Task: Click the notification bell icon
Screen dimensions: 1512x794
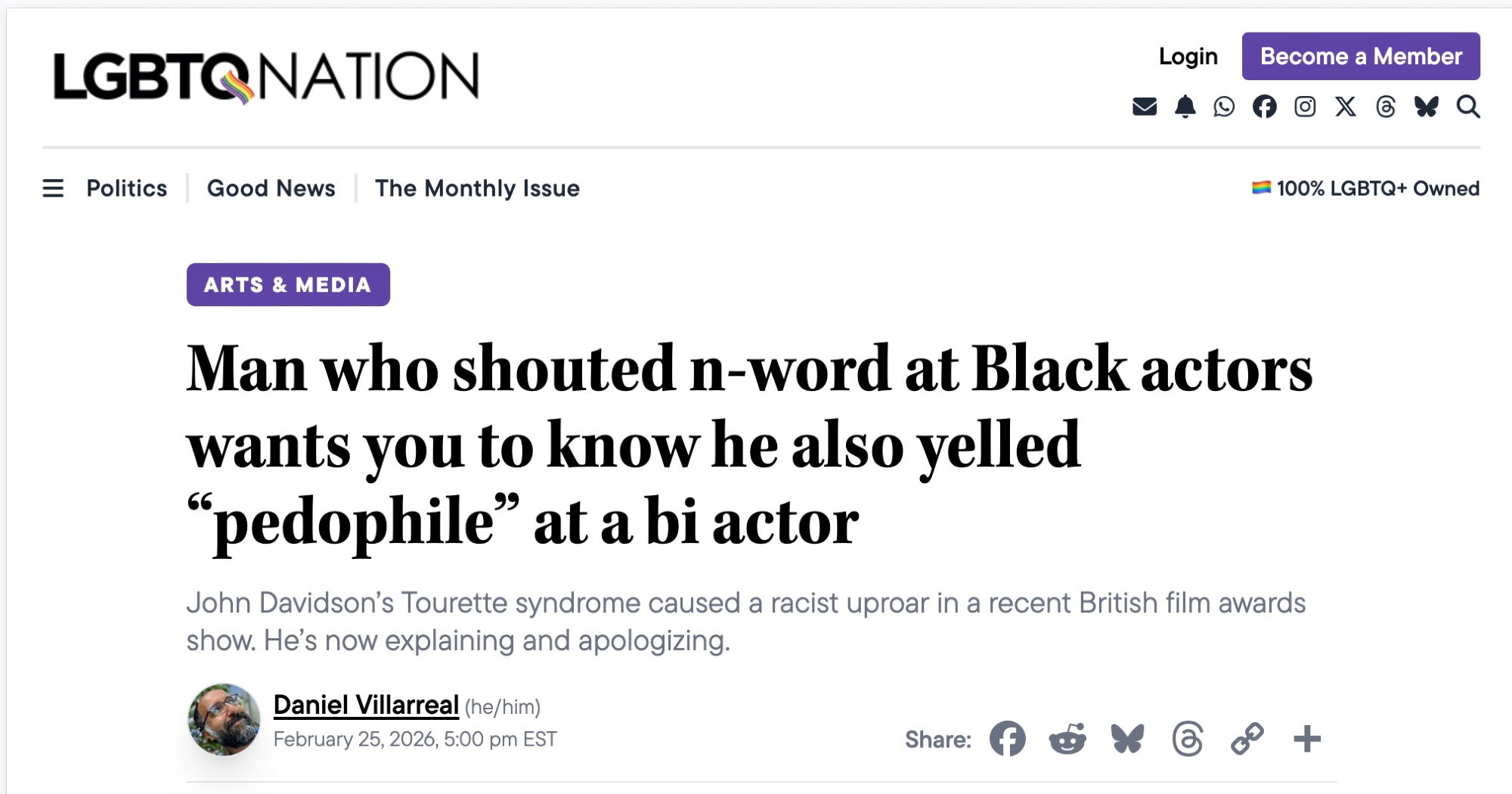Action: coord(1185,107)
